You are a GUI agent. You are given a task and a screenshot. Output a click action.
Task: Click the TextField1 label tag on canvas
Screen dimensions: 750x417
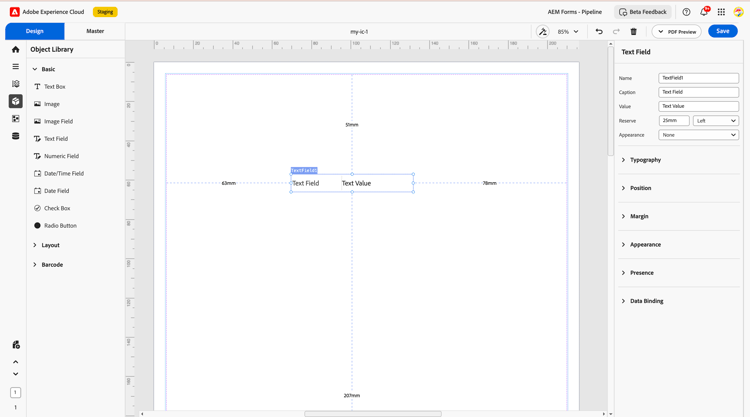304,170
